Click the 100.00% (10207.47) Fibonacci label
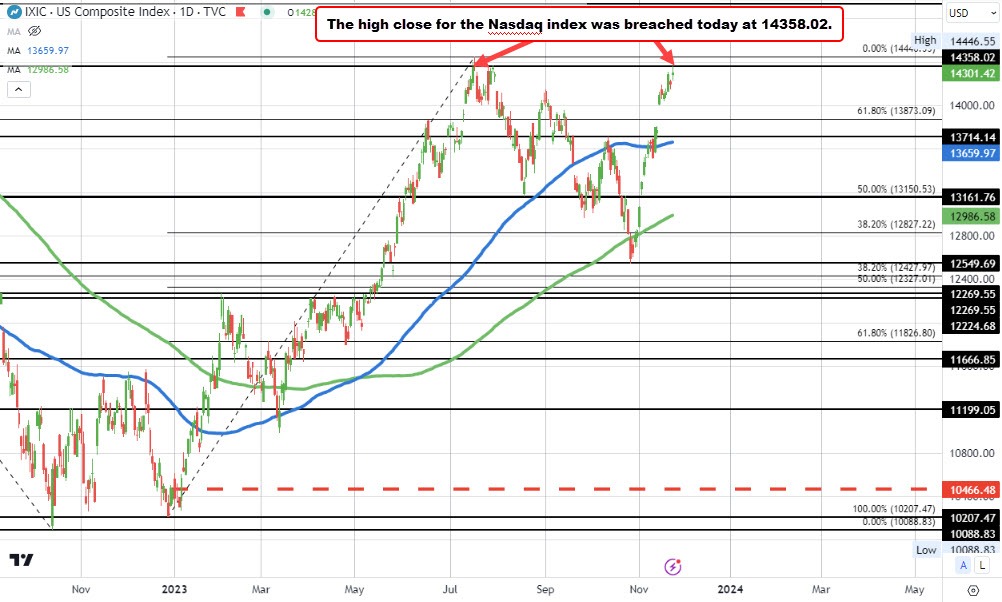 click(894, 509)
